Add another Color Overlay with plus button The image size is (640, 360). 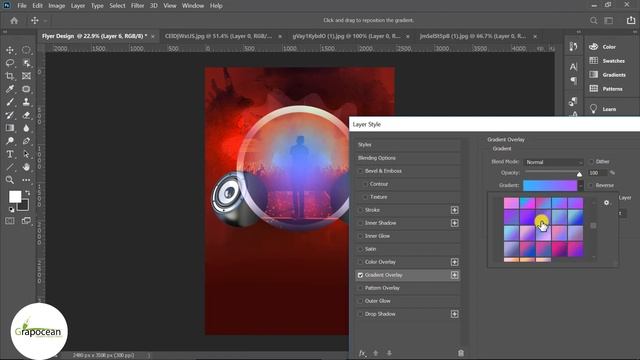point(454,262)
